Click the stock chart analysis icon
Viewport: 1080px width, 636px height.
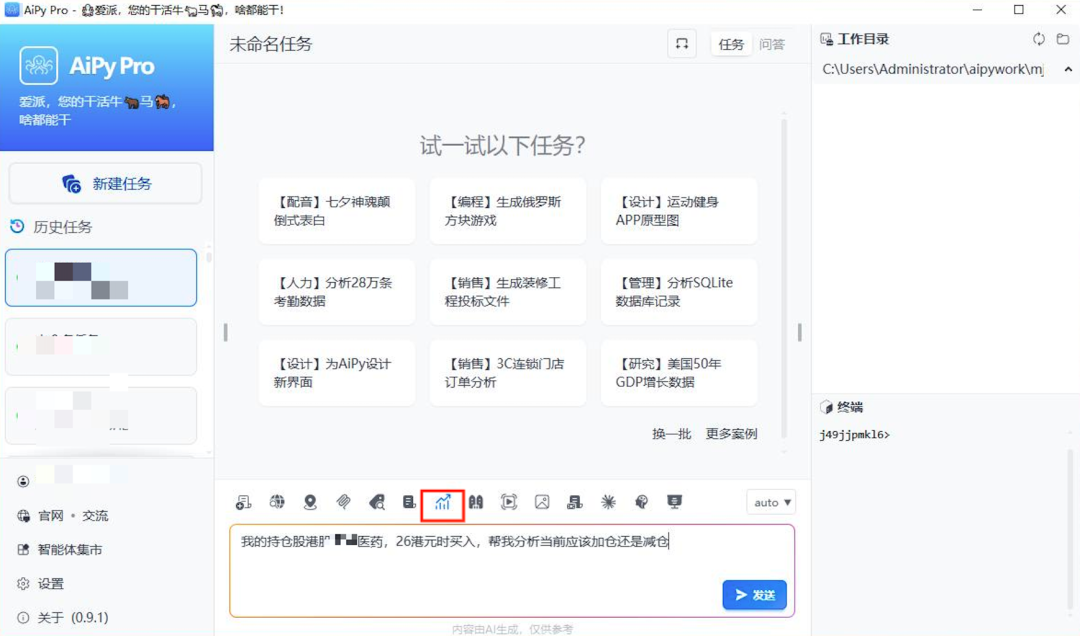pos(442,502)
